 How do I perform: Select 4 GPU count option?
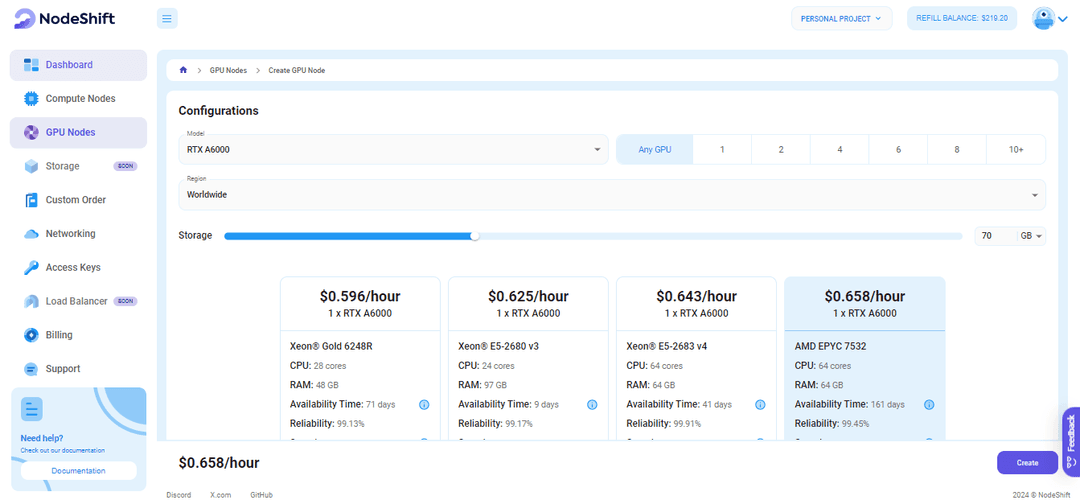coord(840,150)
